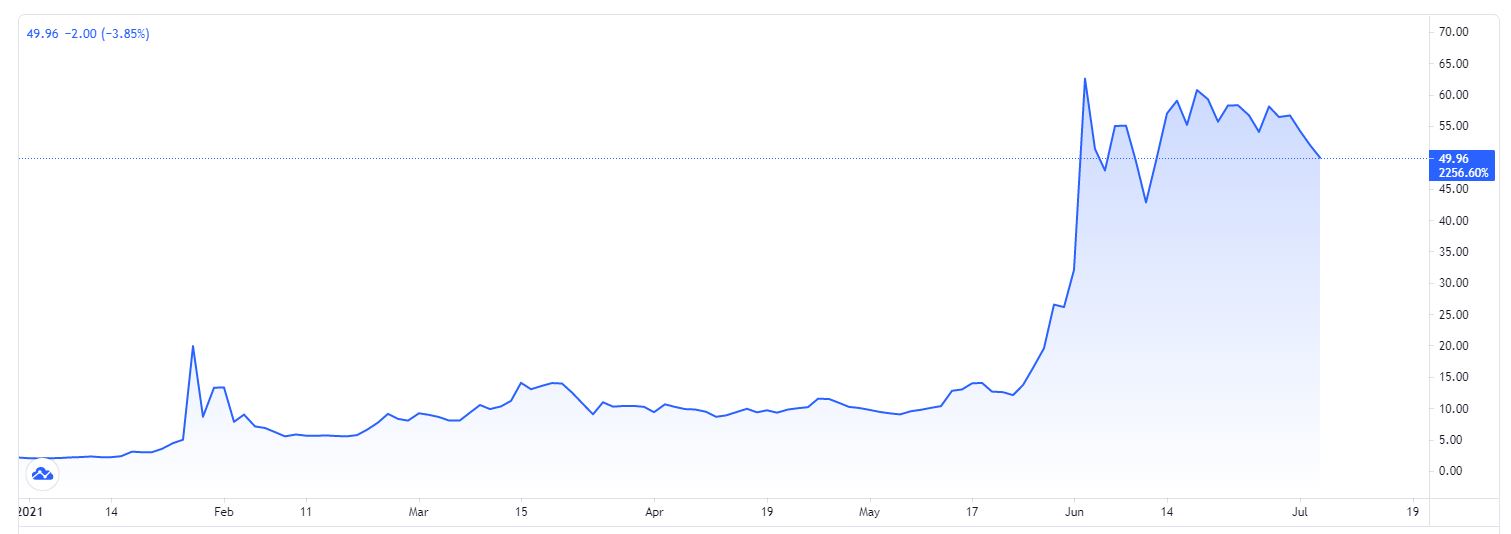
Task: Click the late January spike peak
Action: [193, 346]
